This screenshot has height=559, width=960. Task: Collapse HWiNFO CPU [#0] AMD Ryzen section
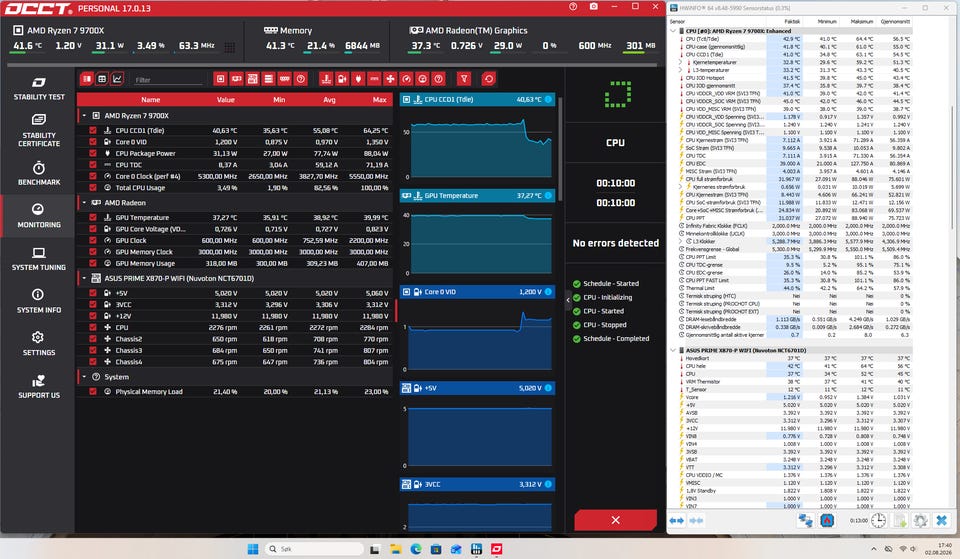[673, 31]
